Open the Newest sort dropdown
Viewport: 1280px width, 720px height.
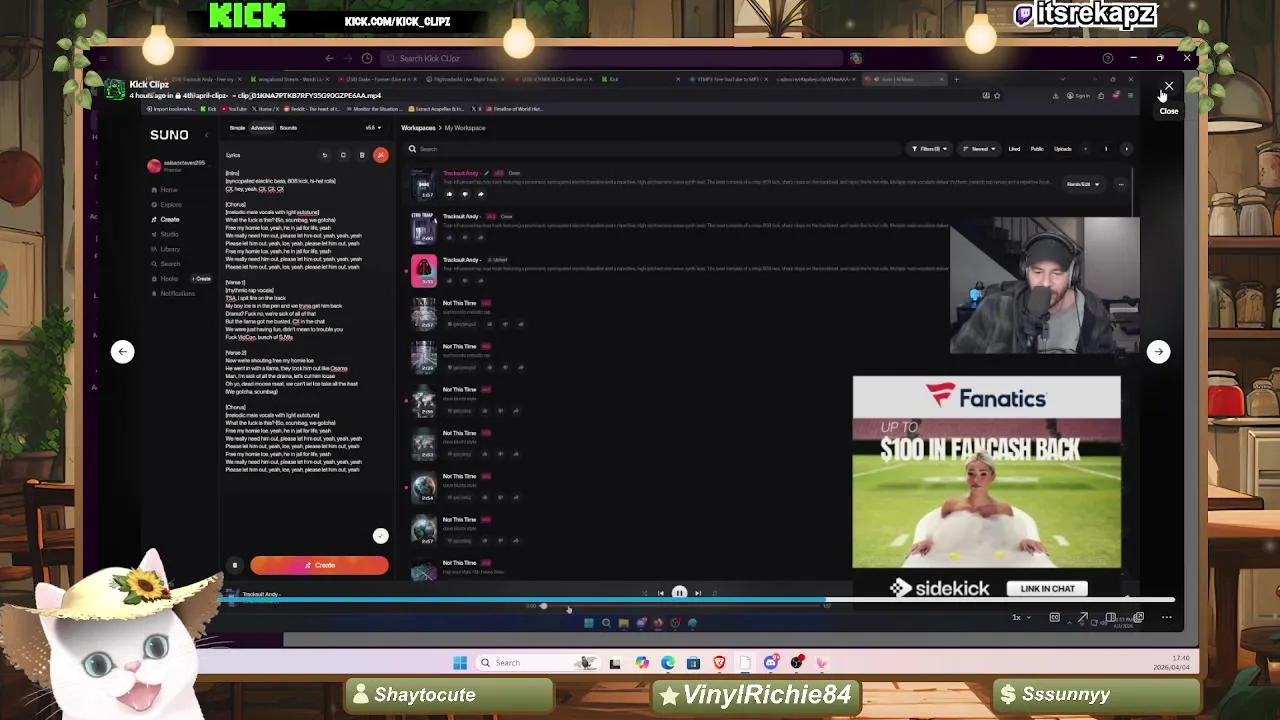tap(979, 149)
